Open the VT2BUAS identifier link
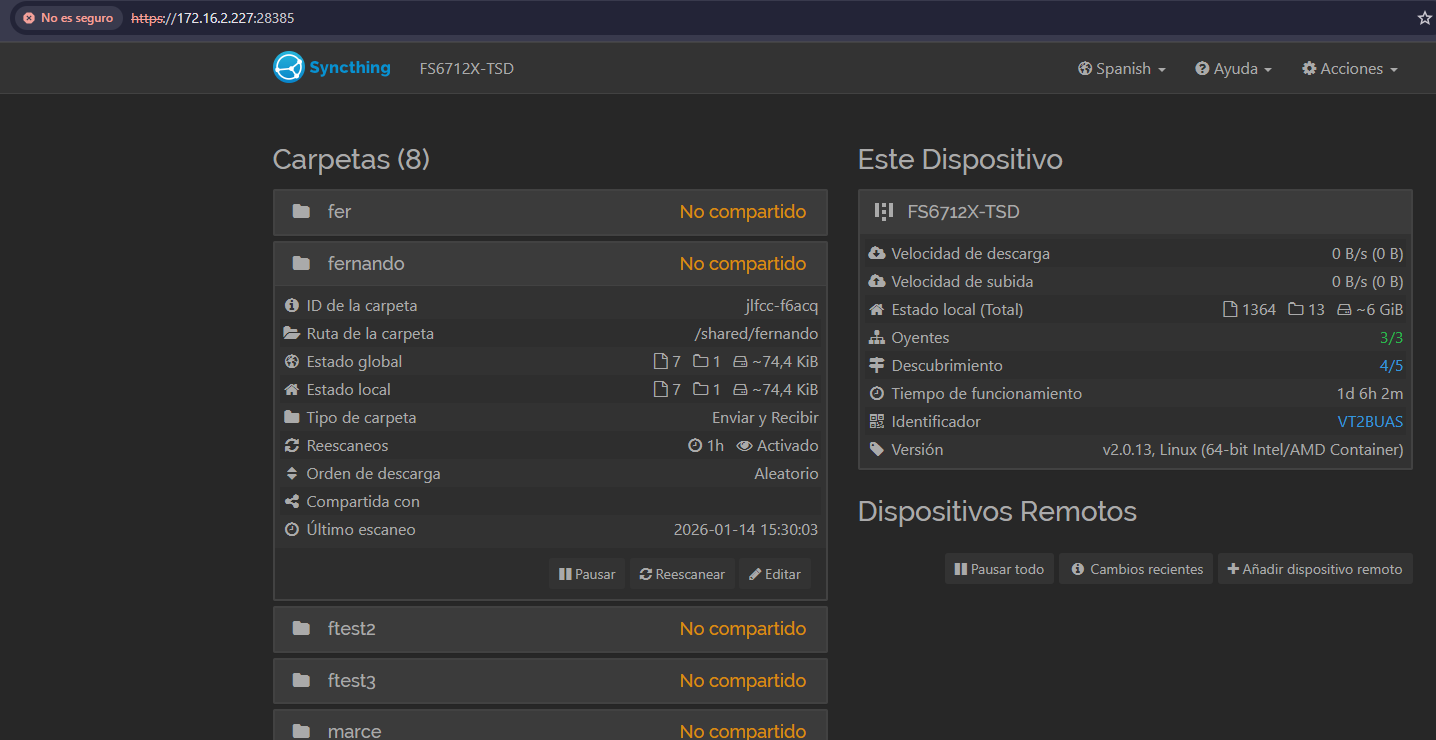Image resolution: width=1436 pixels, height=740 pixels. 1370,422
